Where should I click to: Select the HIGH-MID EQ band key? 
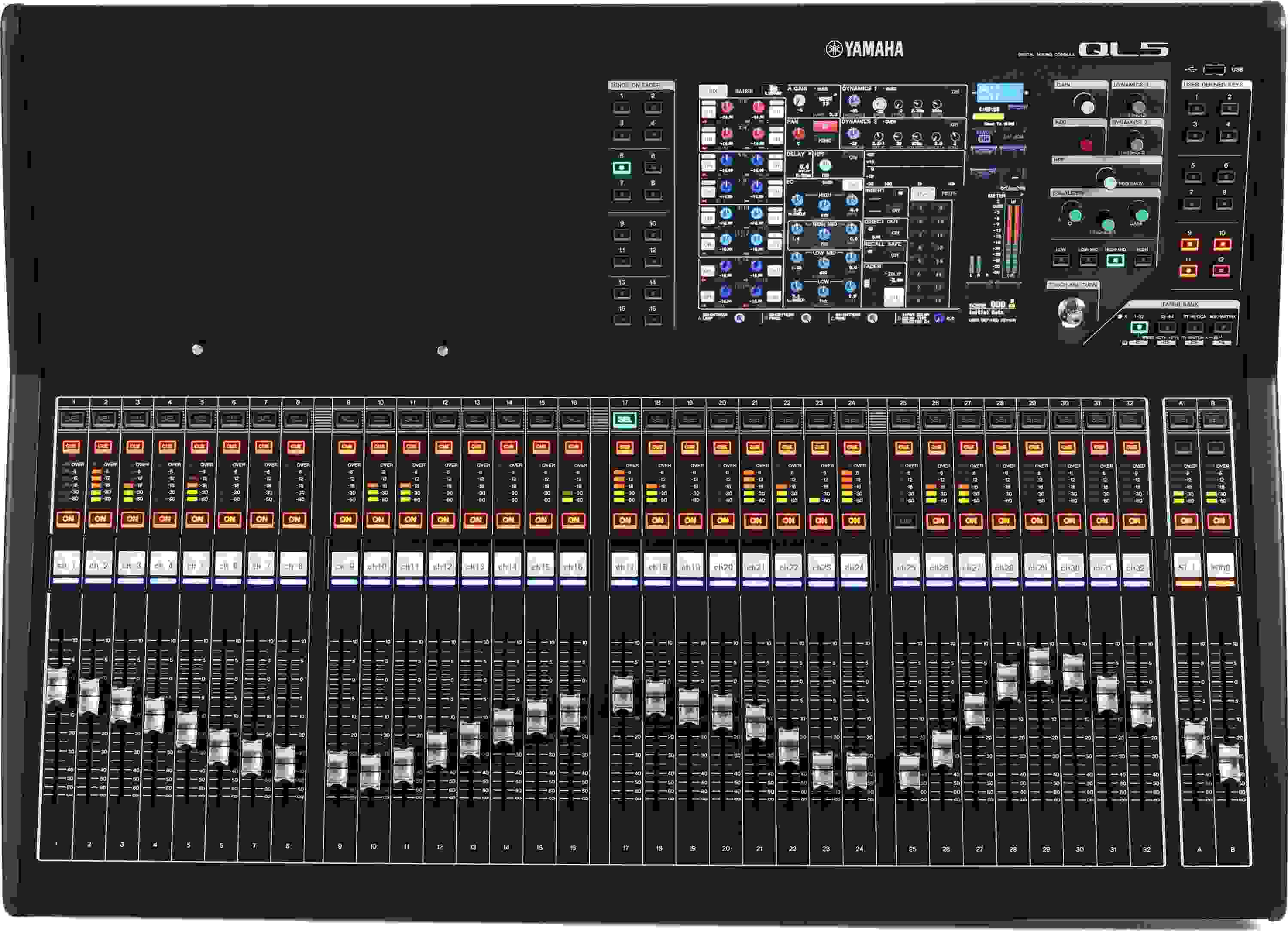(1116, 260)
